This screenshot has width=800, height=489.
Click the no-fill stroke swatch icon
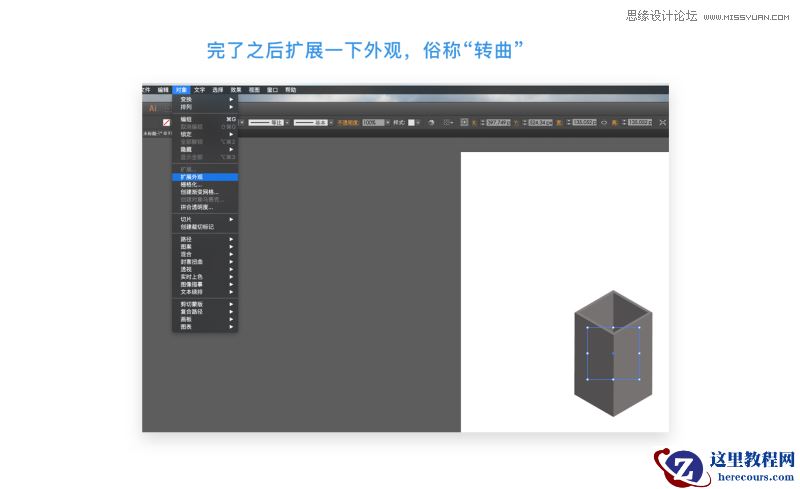tap(166, 122)
